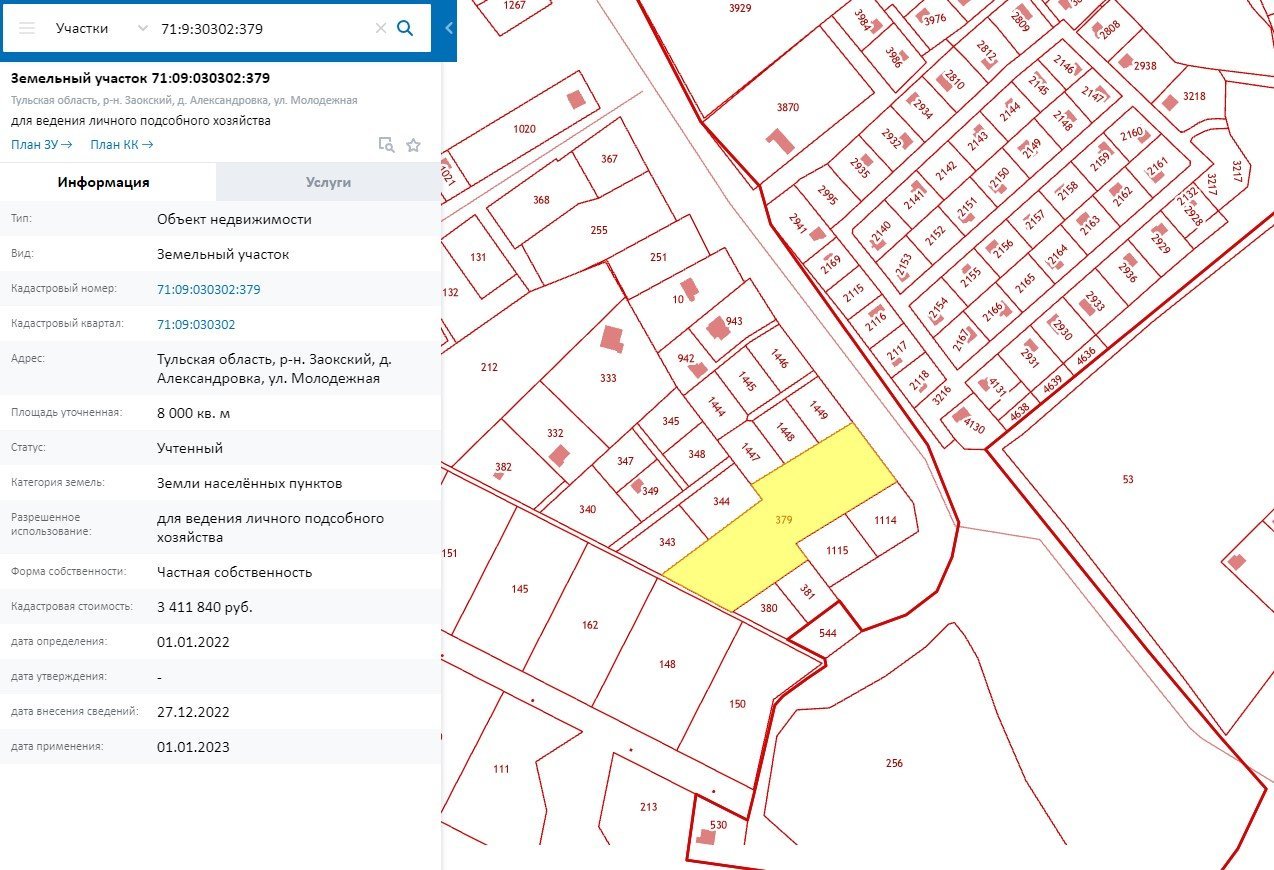Clear the search query with X
This screenshot has width=1274, height=870.
tap(380, 29)
